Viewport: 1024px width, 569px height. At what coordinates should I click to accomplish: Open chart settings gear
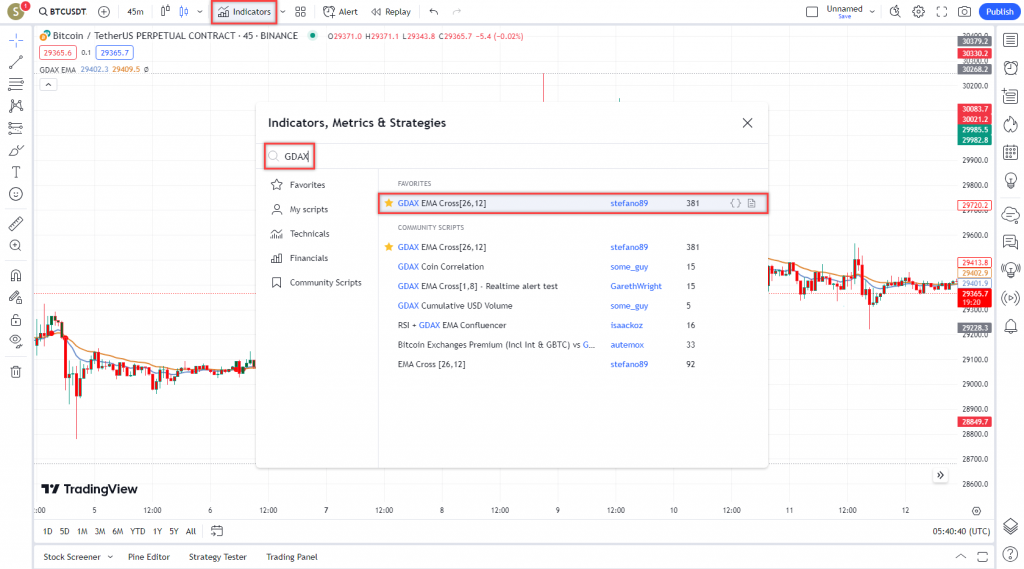(x=918, y=12)
